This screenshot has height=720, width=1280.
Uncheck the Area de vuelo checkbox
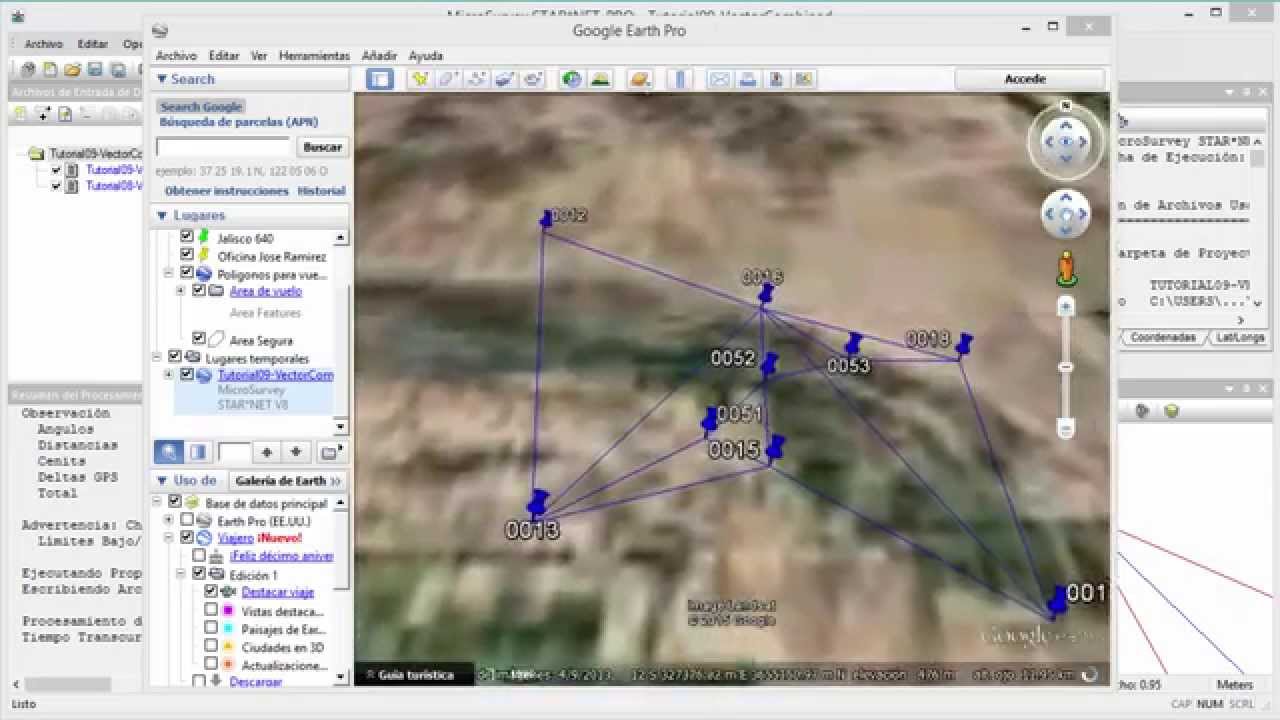tap(198, 291)
